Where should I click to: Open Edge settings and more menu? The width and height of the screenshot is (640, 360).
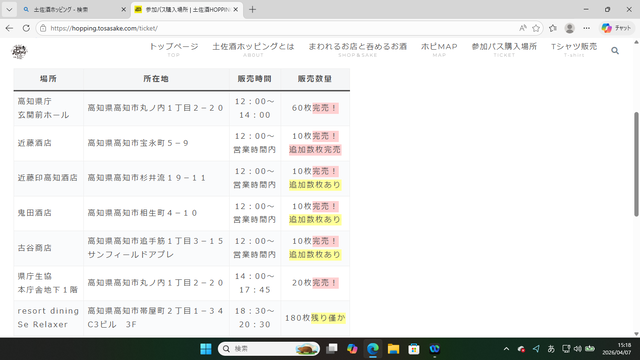pyautogui.click(x=586, y=28)
